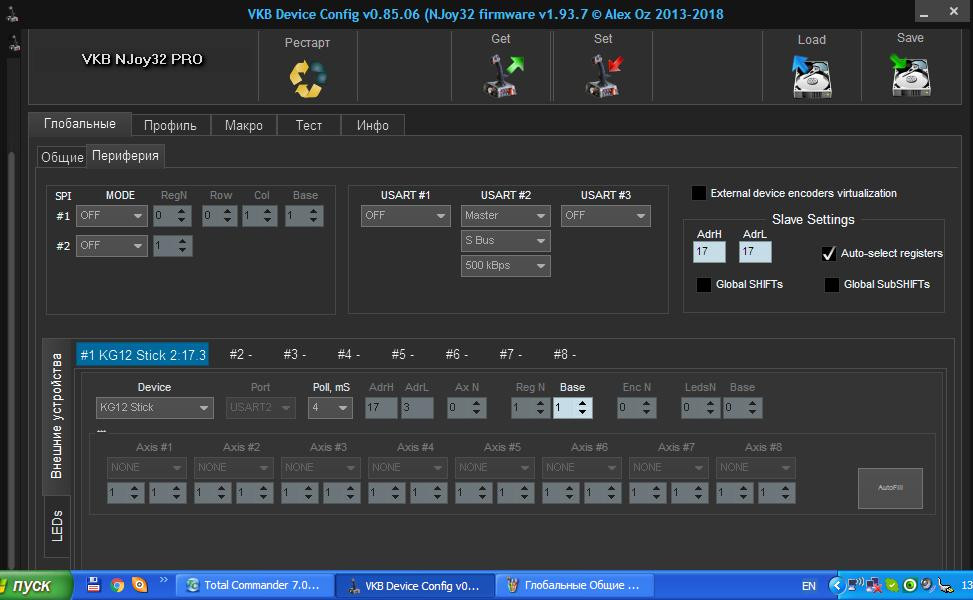Click the EN language indicator

(x=809, y=586)
